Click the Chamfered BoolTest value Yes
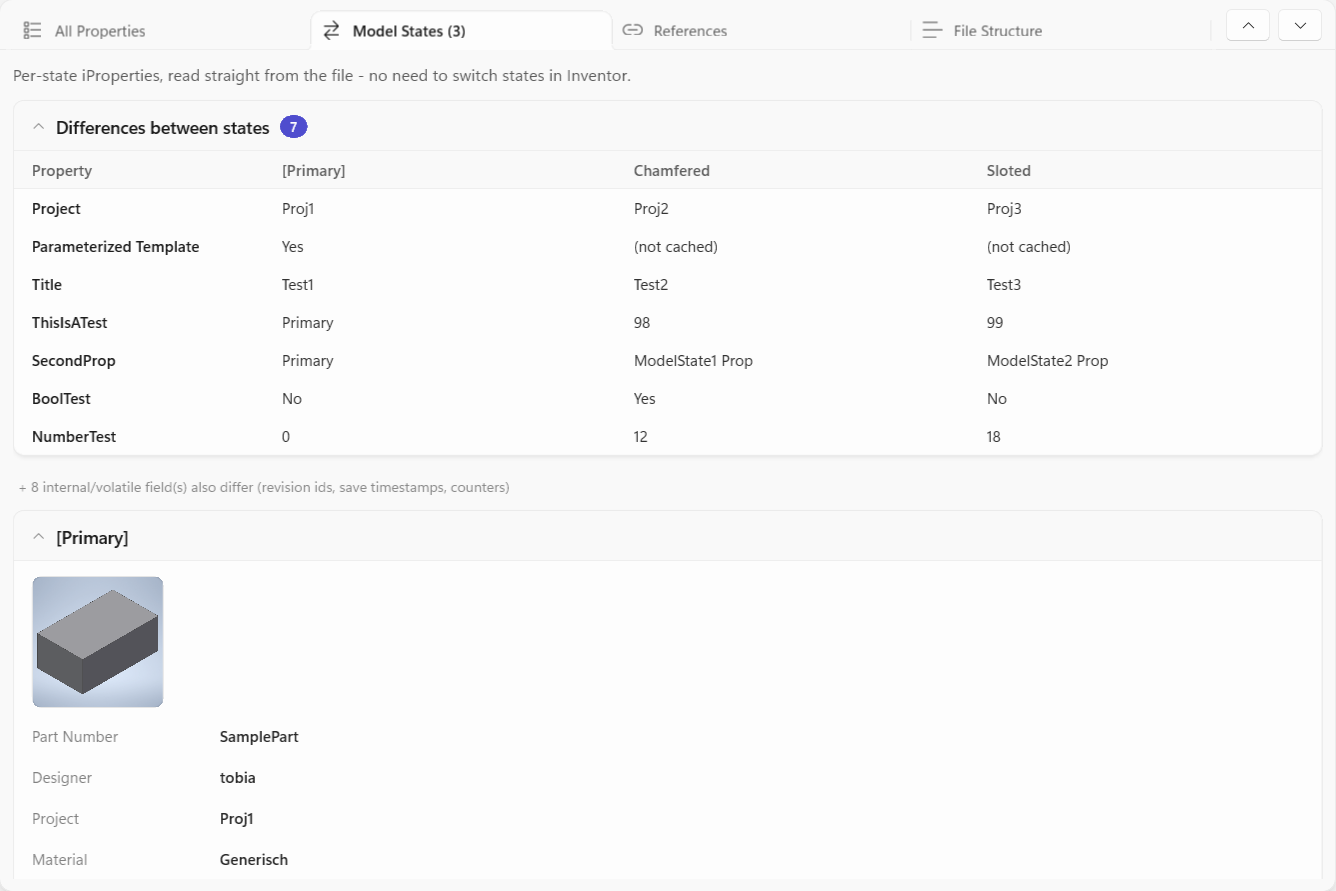 point(645,399)
